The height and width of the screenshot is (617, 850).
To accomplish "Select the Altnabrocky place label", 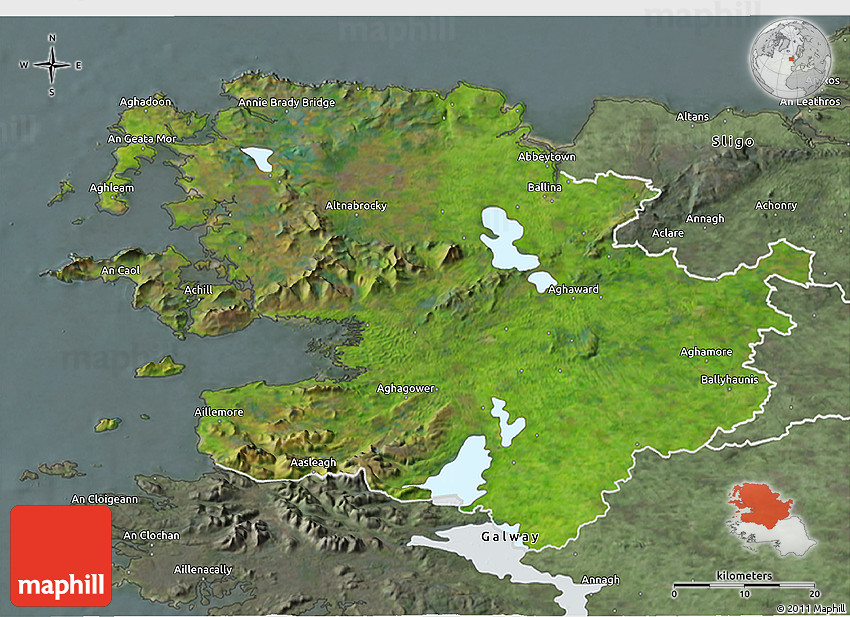I will pyautogui.click(x=356, y=206).
